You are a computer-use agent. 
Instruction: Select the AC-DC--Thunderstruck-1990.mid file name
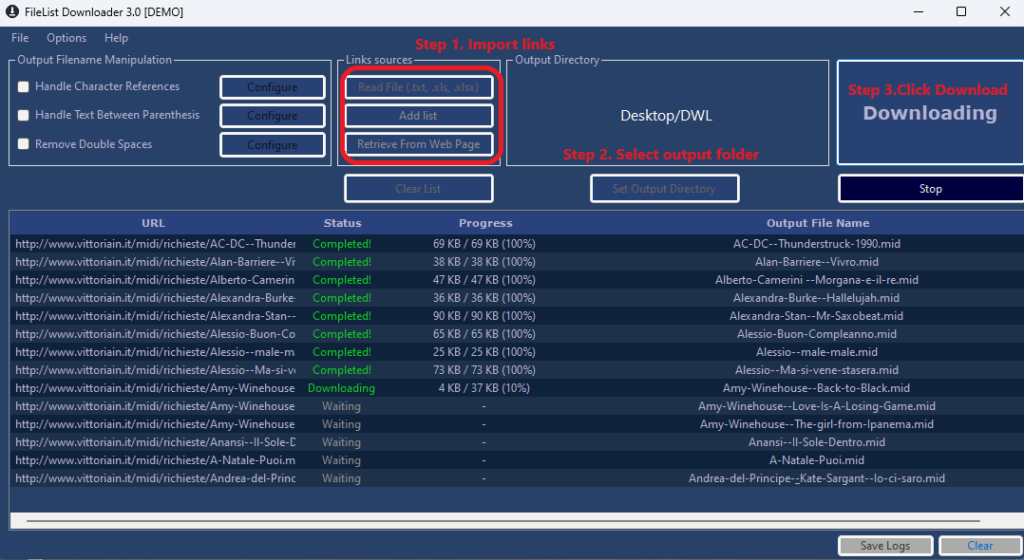816,243
